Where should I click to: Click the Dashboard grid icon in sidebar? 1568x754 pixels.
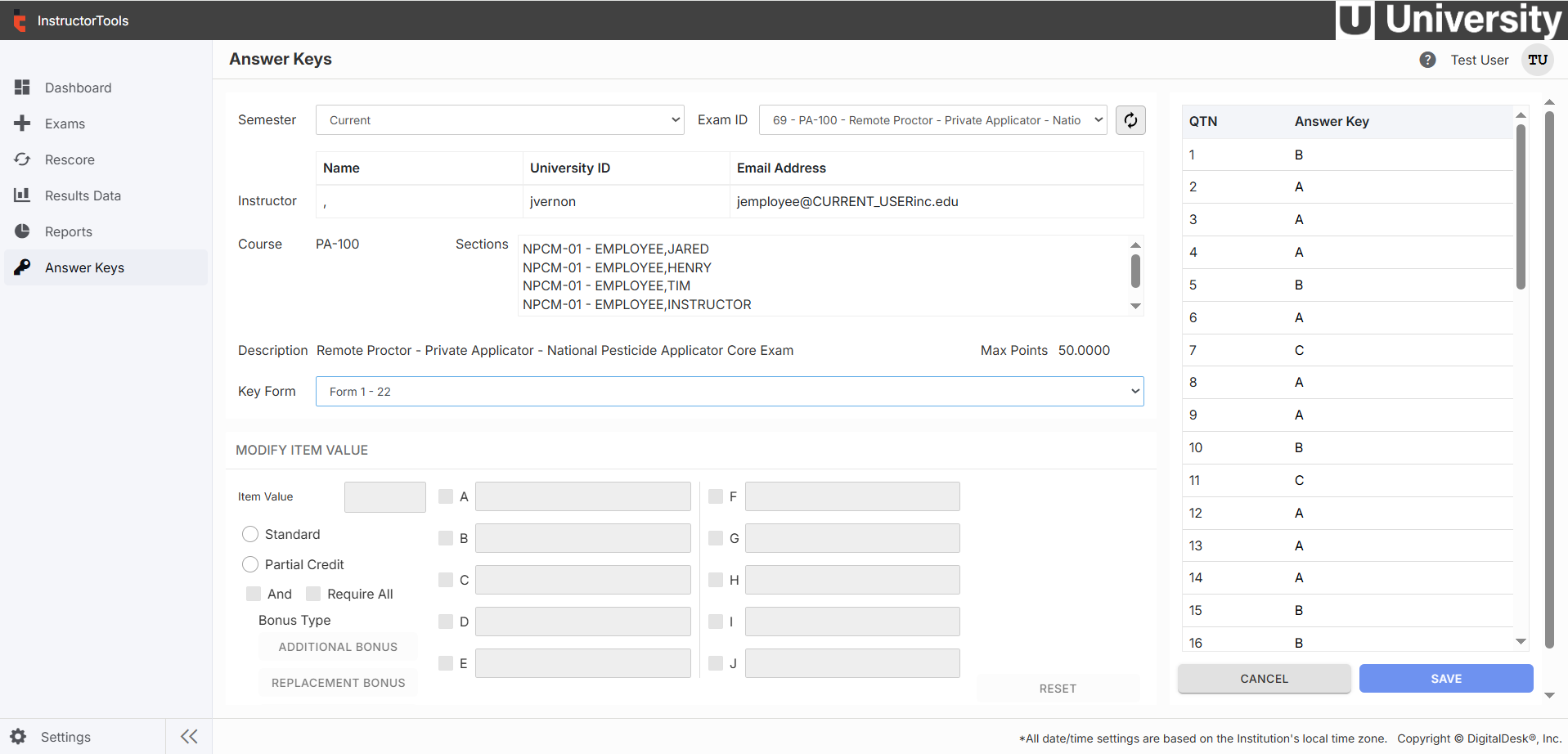[x=22, y=88]
